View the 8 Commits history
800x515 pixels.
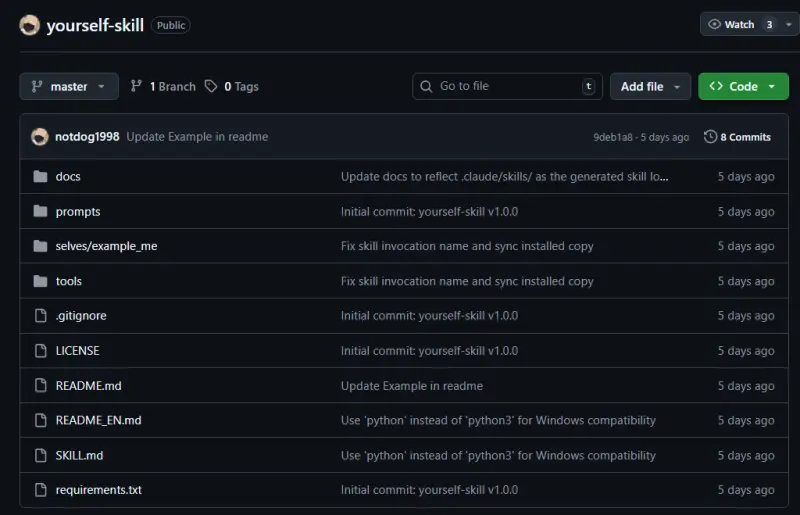click(x=738, y=137)
